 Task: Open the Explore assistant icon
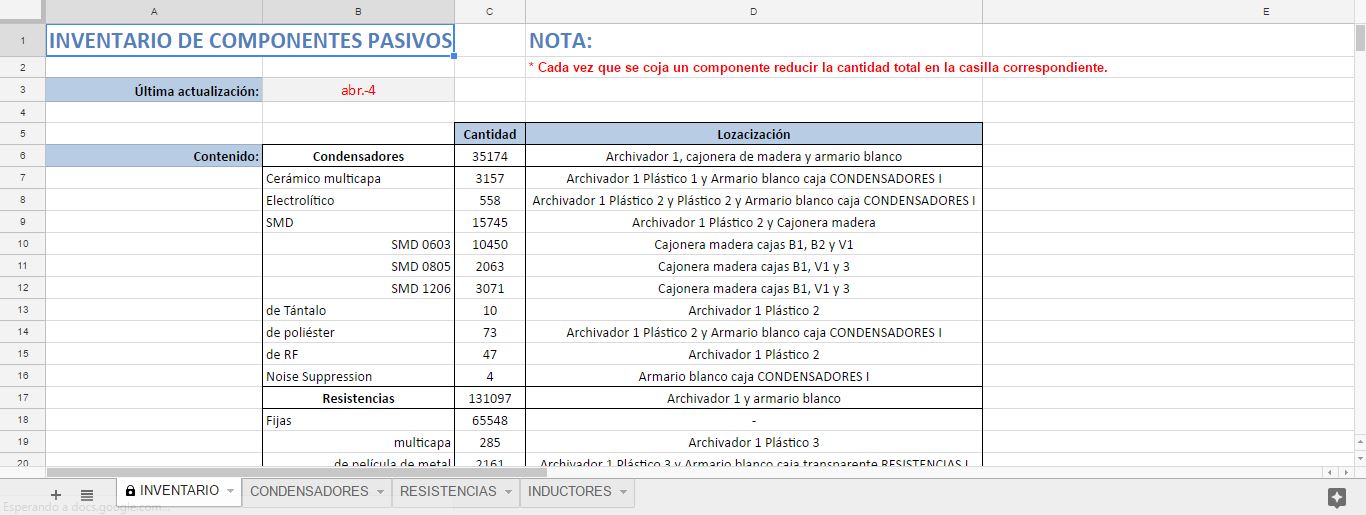click(x=1336, y=497)
